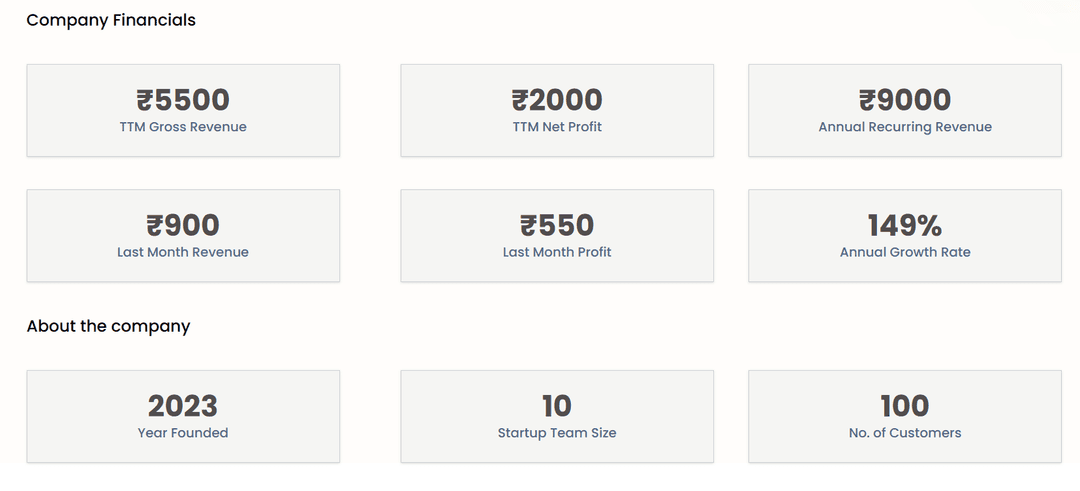
Task: Select the team size number 10
Action: pyautogui.click(x=557, y=406)
